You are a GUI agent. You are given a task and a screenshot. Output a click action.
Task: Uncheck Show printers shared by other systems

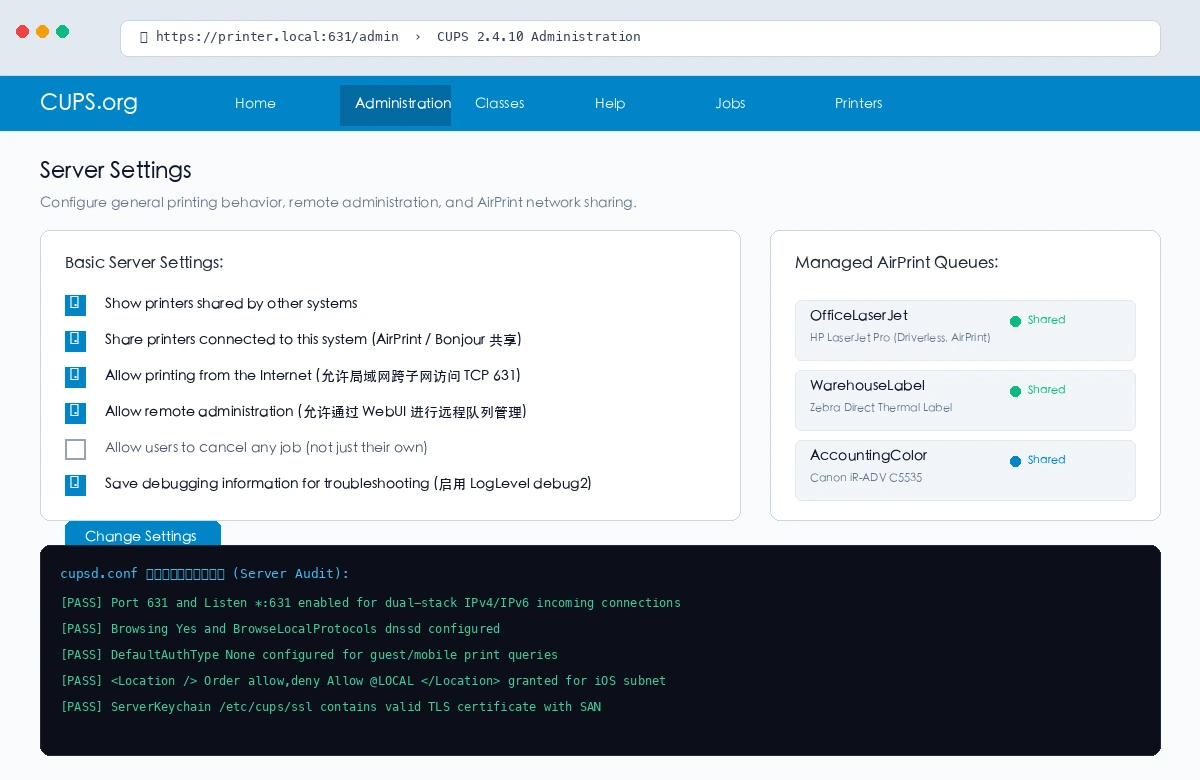tap(75, 304)
